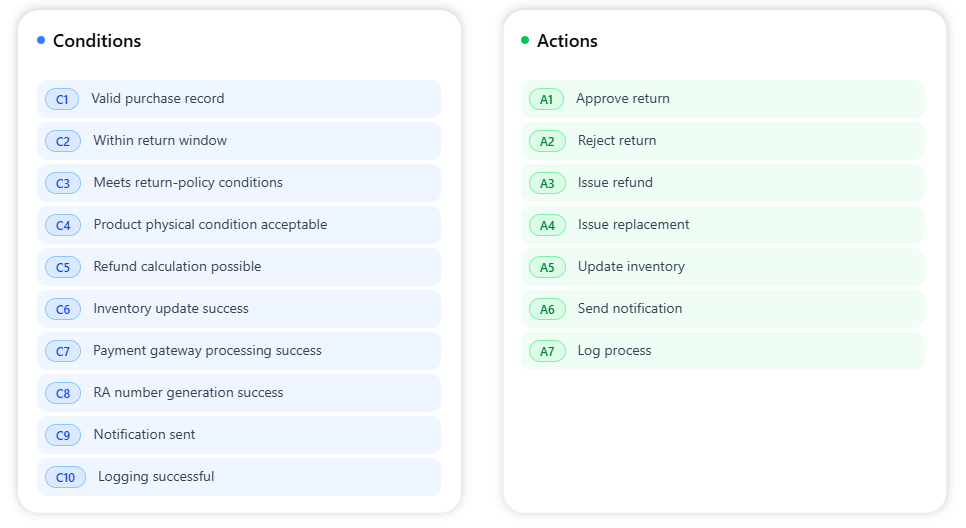966x528 pixels.
Task: Select 'Inventory update success' condition
Action: click(x=171, y=309)
